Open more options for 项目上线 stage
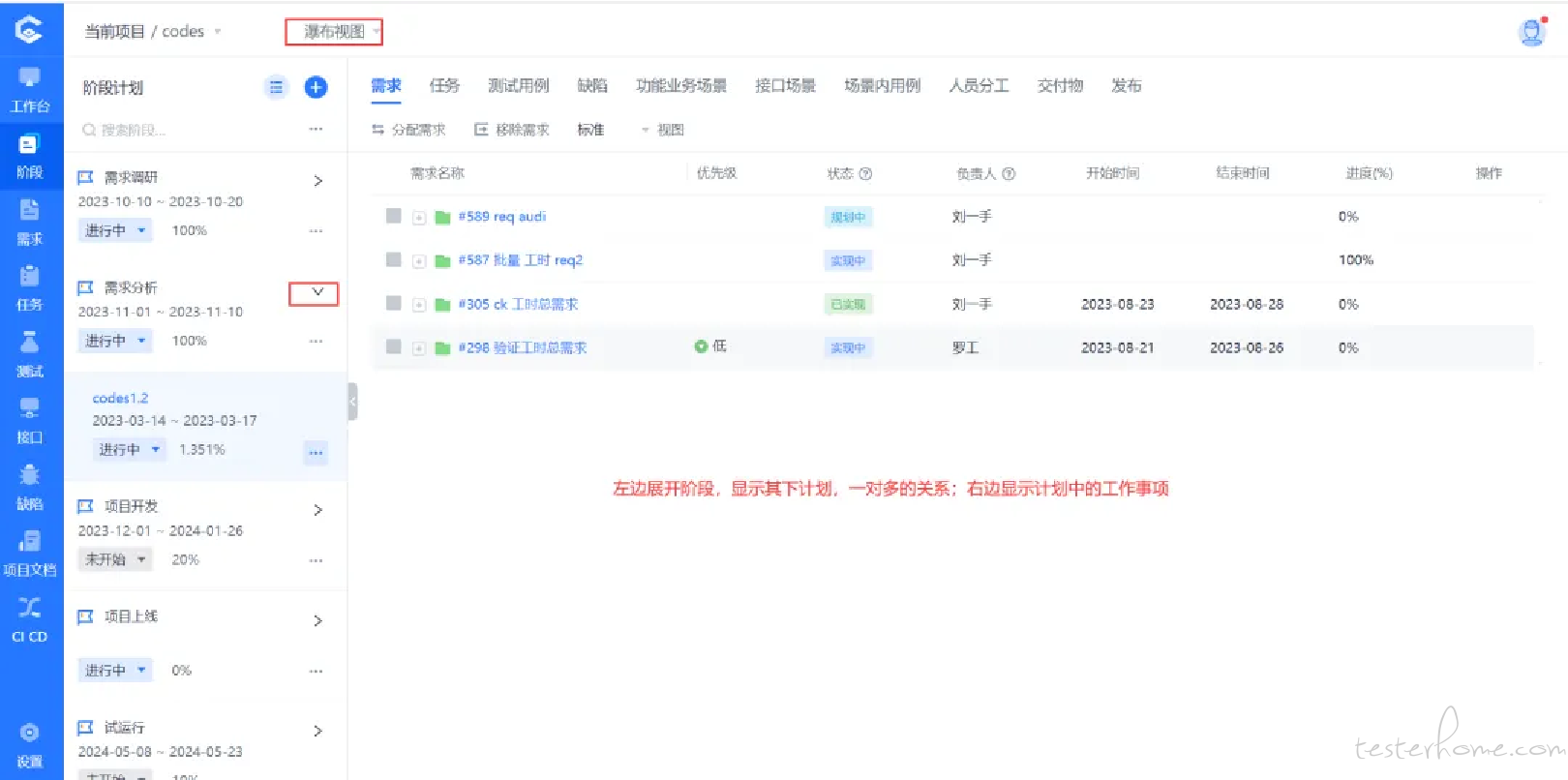This screenshot has height=780, width=1568. pos(316,671)
